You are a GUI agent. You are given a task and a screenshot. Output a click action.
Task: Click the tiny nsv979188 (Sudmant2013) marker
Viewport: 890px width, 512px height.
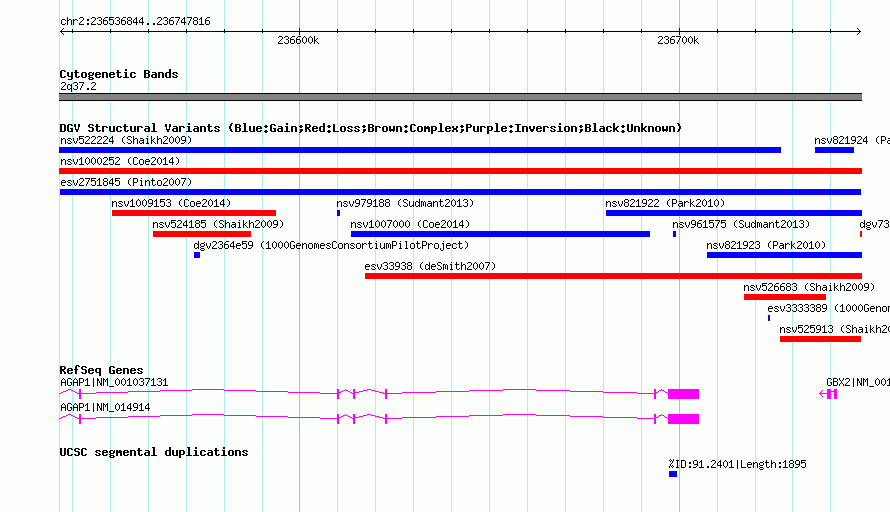[x=338, y=213]
